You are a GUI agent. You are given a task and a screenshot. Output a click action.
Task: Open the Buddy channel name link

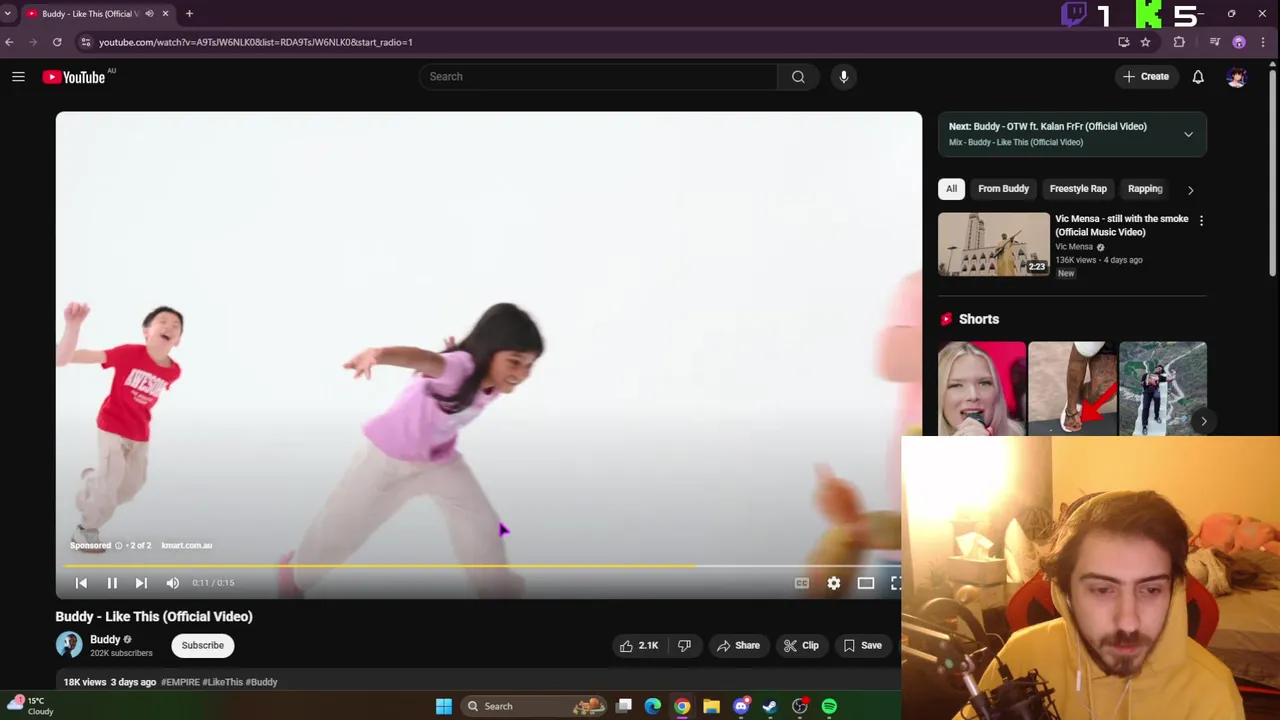pos(105,640)
